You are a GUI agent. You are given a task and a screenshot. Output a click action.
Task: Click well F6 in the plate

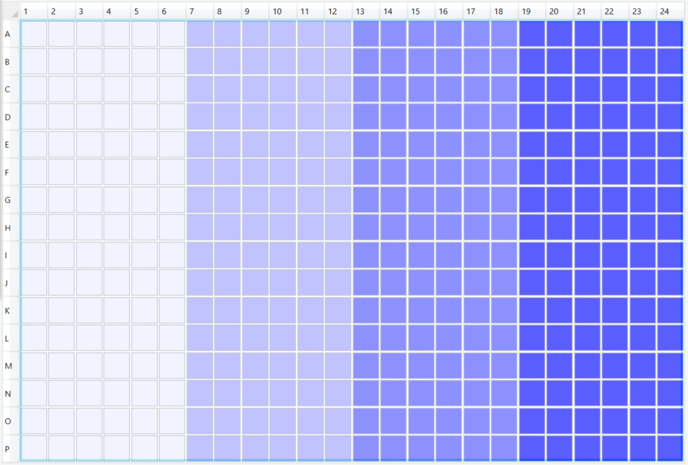click(x=172, y=172)
